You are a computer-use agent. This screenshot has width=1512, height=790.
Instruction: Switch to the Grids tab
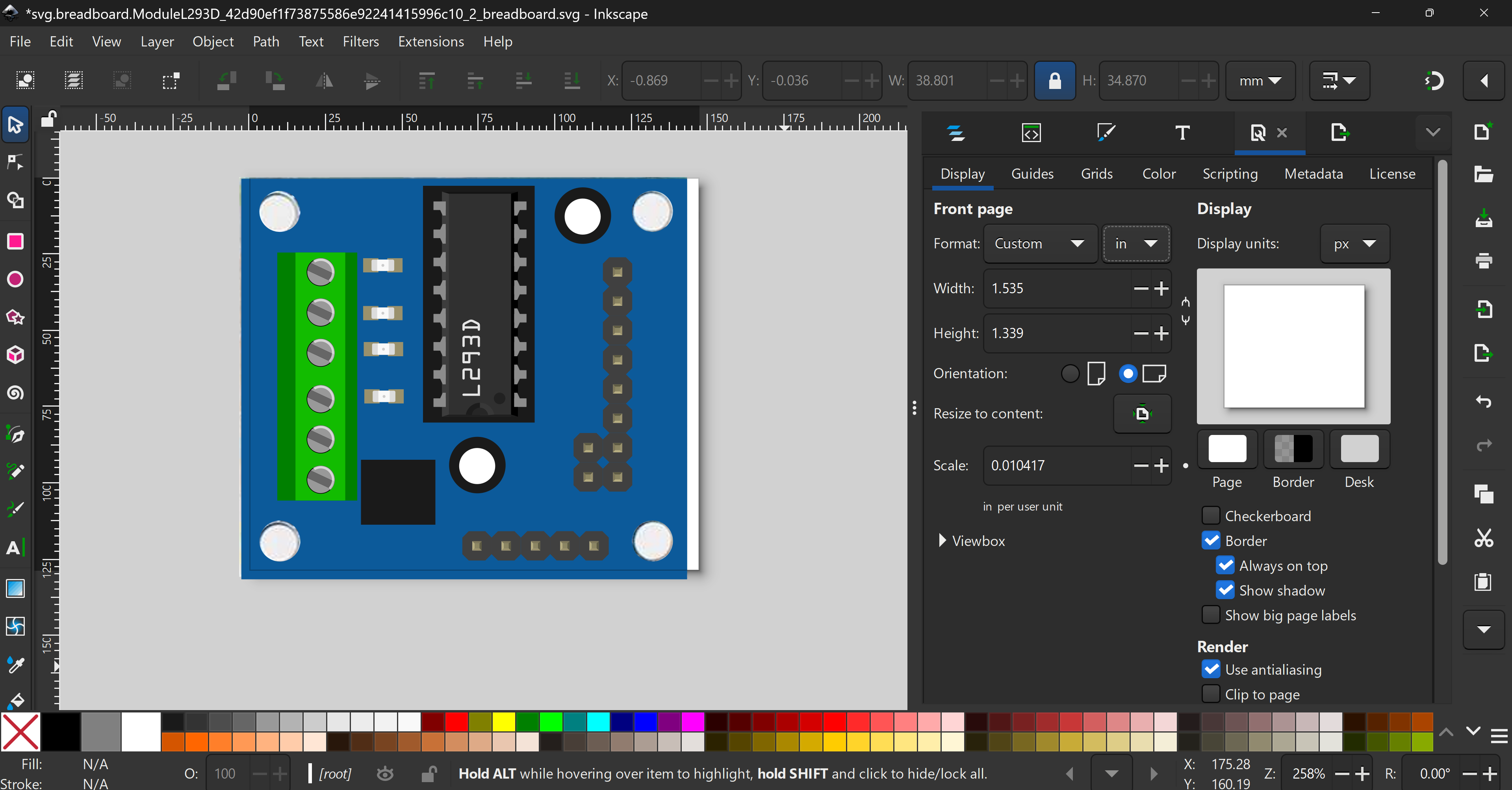tap(1096, 174)
